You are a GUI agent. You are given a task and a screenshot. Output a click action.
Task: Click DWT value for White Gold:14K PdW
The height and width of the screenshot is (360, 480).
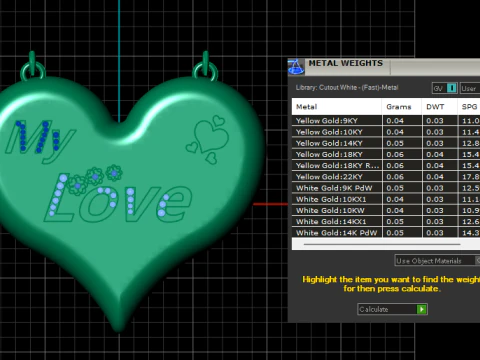pyautogui.click(x=435, y=233)
